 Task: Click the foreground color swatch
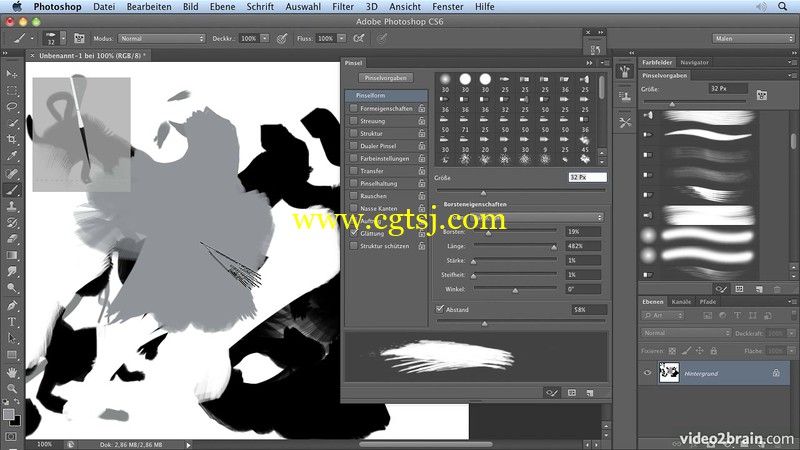pos(8,414)
